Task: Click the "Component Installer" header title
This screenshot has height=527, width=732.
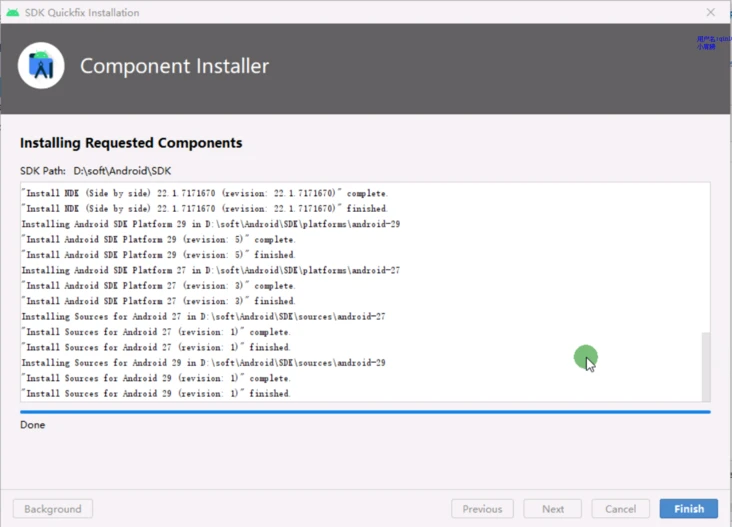Action: click(x=174, y=66)
